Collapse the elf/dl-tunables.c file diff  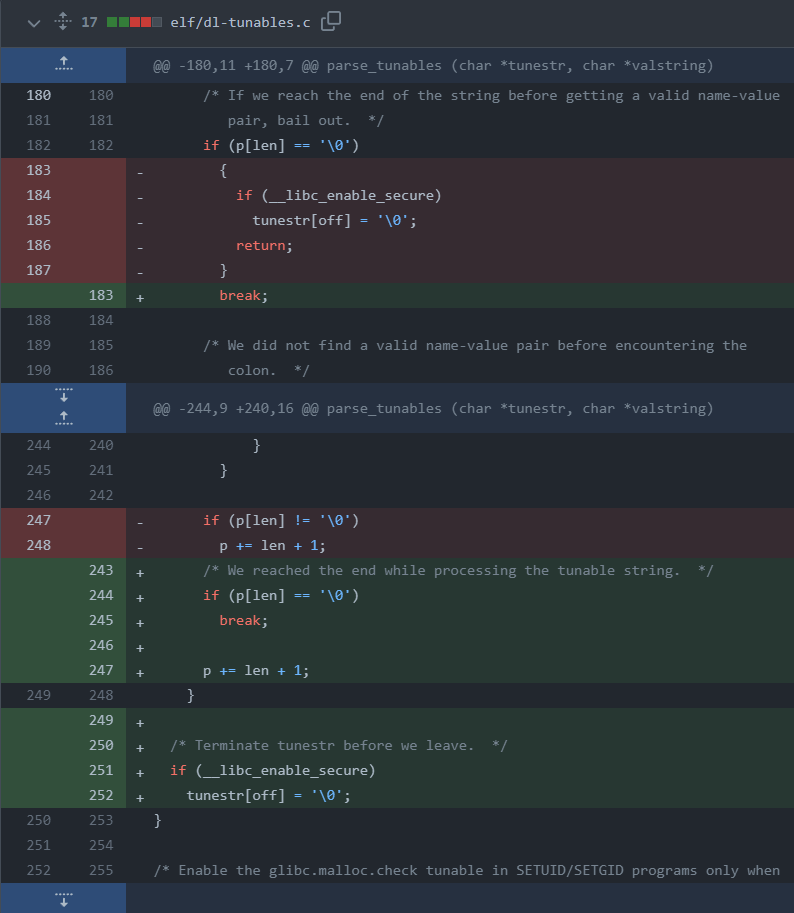[35, 21]
